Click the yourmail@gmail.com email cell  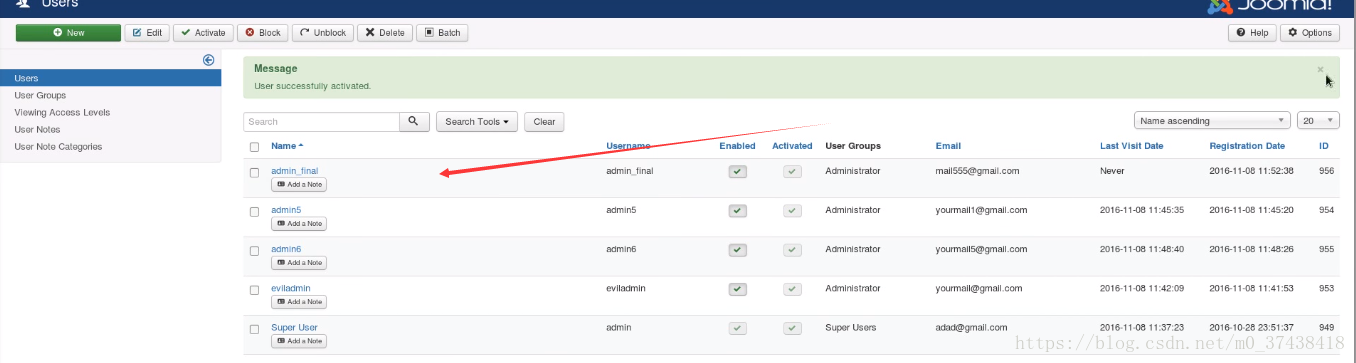(x=979, y=288)
